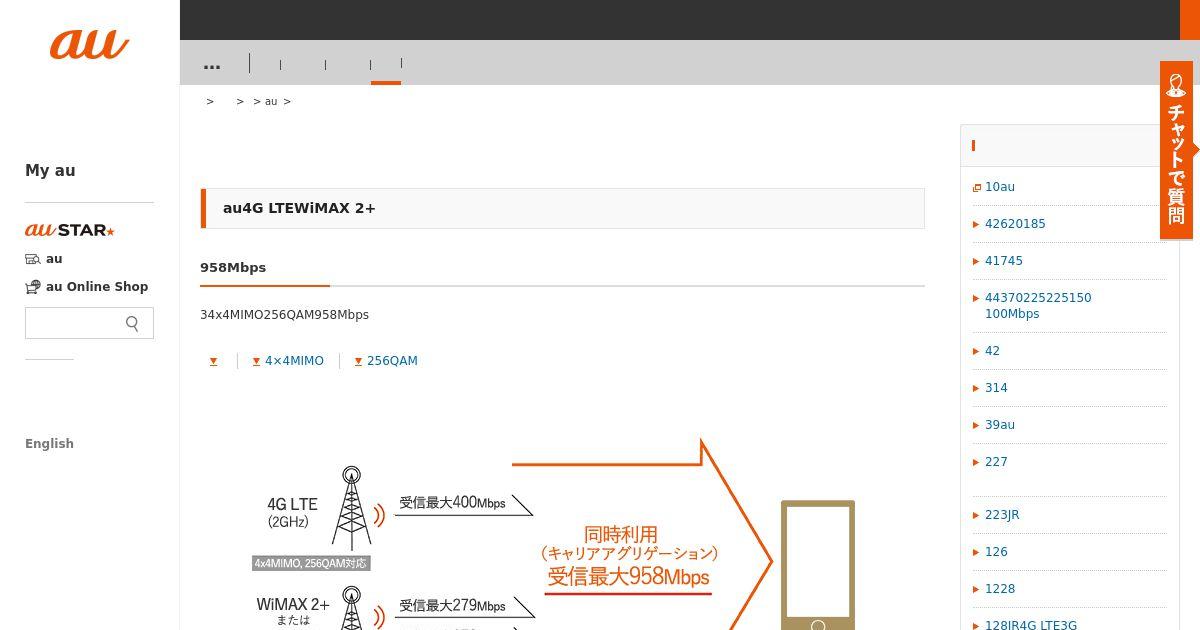This screenshot has height=630, width=1200.
Task: Switch language to English
Action: [49, 444]
